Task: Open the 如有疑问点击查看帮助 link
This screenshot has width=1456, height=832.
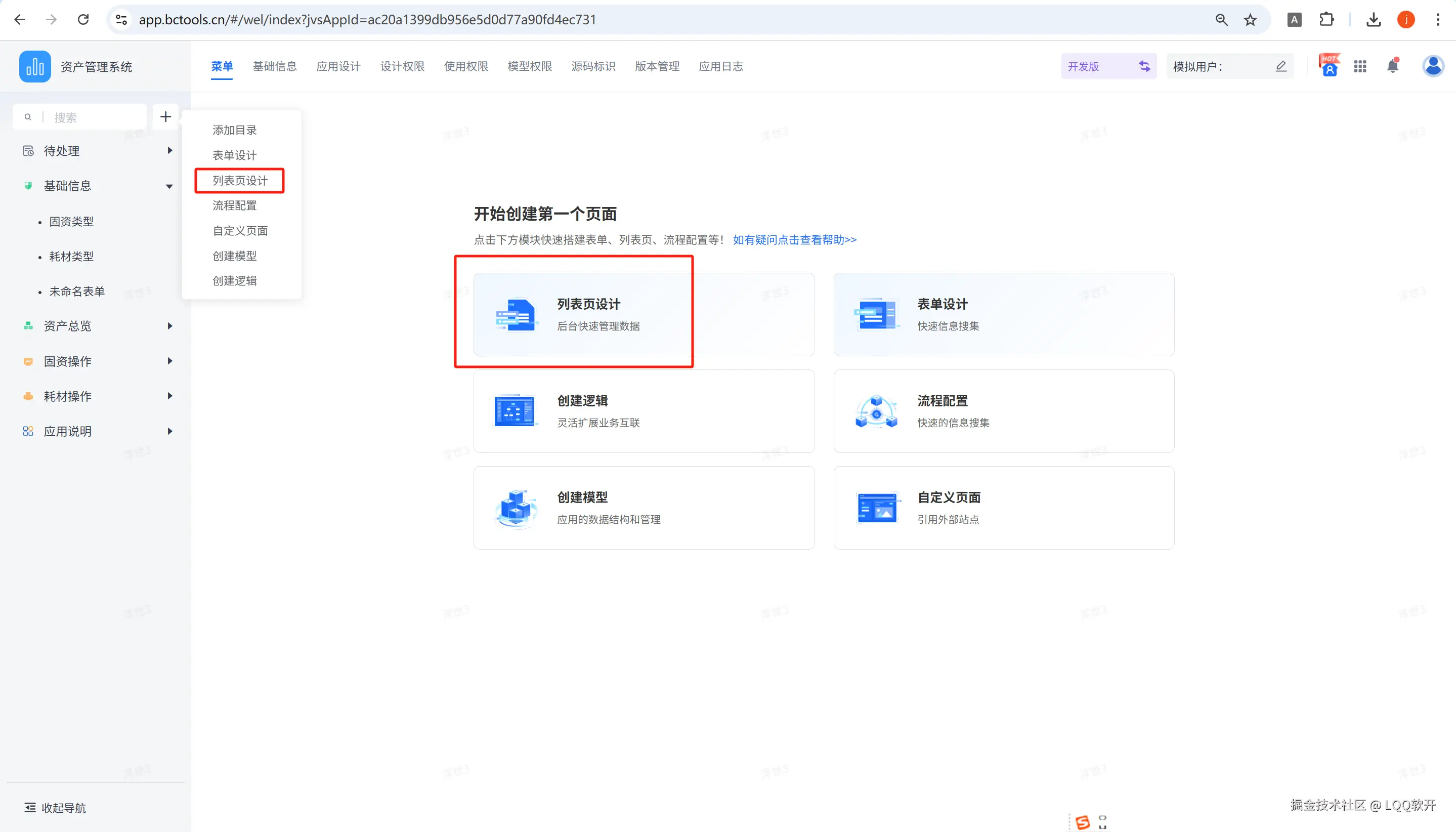Action: 794,240
